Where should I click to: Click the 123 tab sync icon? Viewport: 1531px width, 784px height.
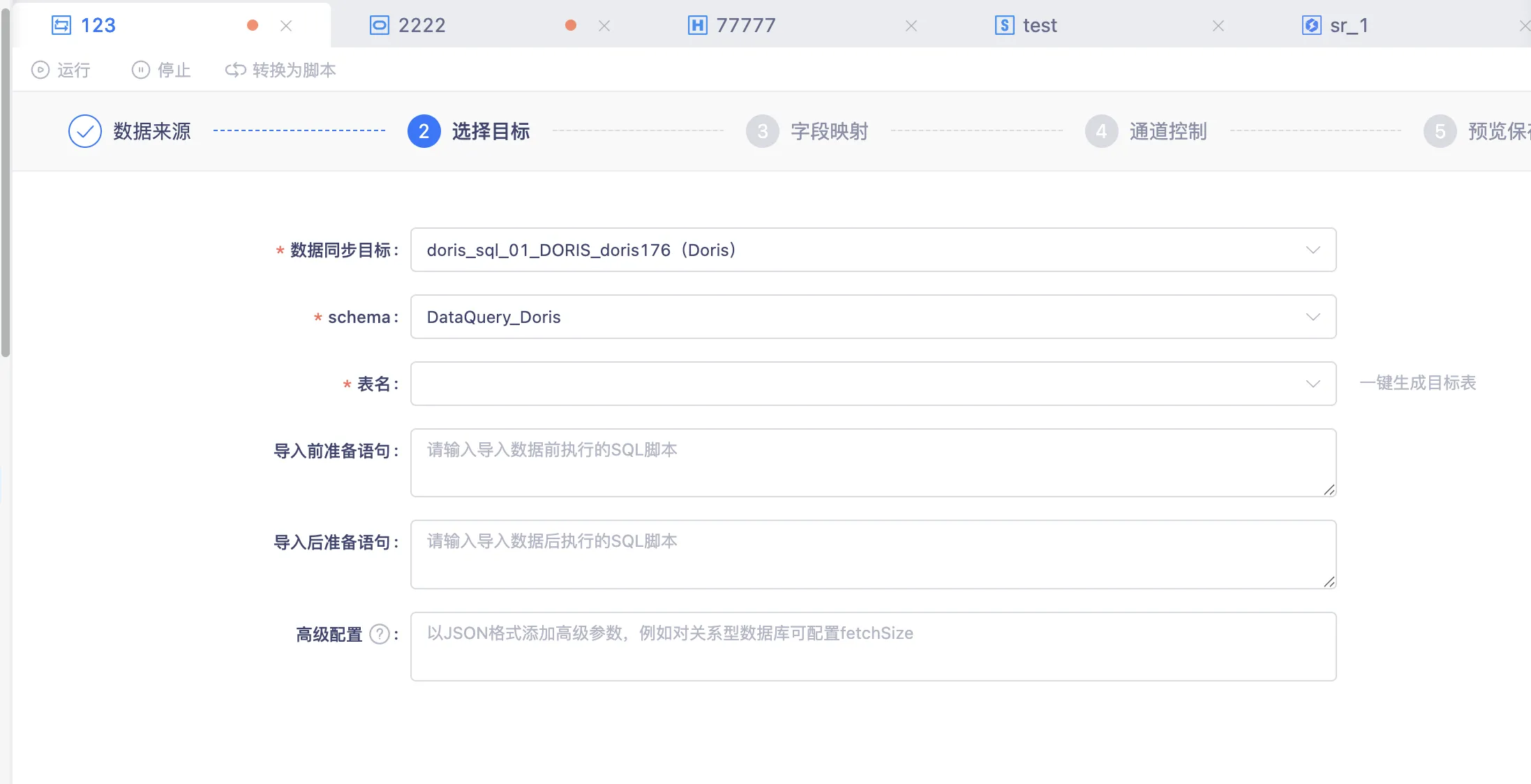[61, 26]
